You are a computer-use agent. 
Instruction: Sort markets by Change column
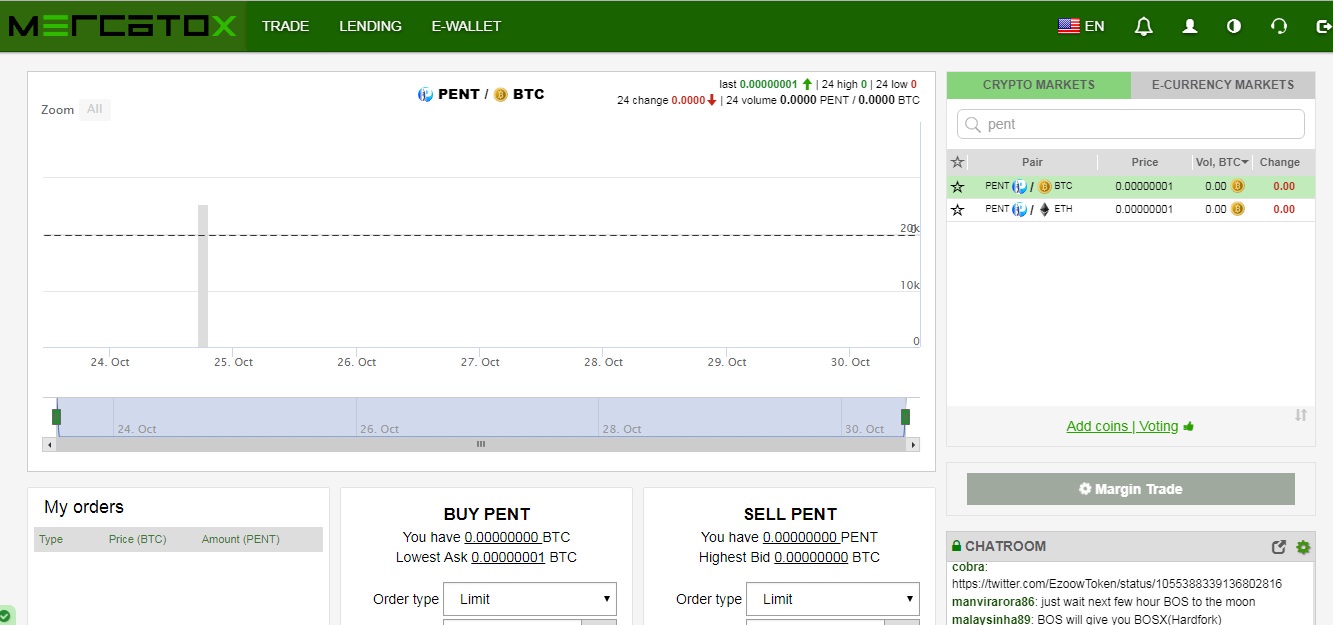pyautogui.click(x=1280, y=162)
